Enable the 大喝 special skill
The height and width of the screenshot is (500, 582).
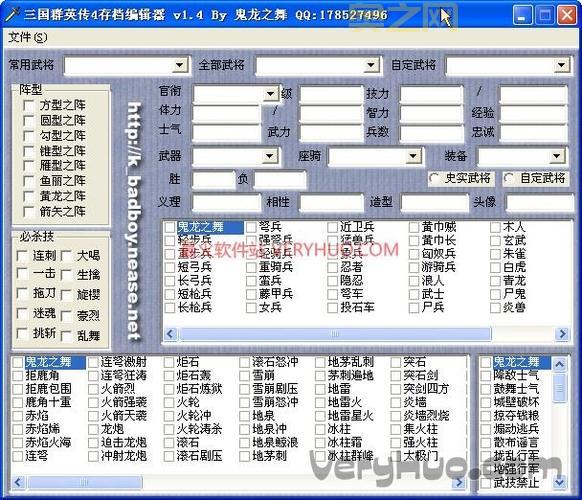66,256
